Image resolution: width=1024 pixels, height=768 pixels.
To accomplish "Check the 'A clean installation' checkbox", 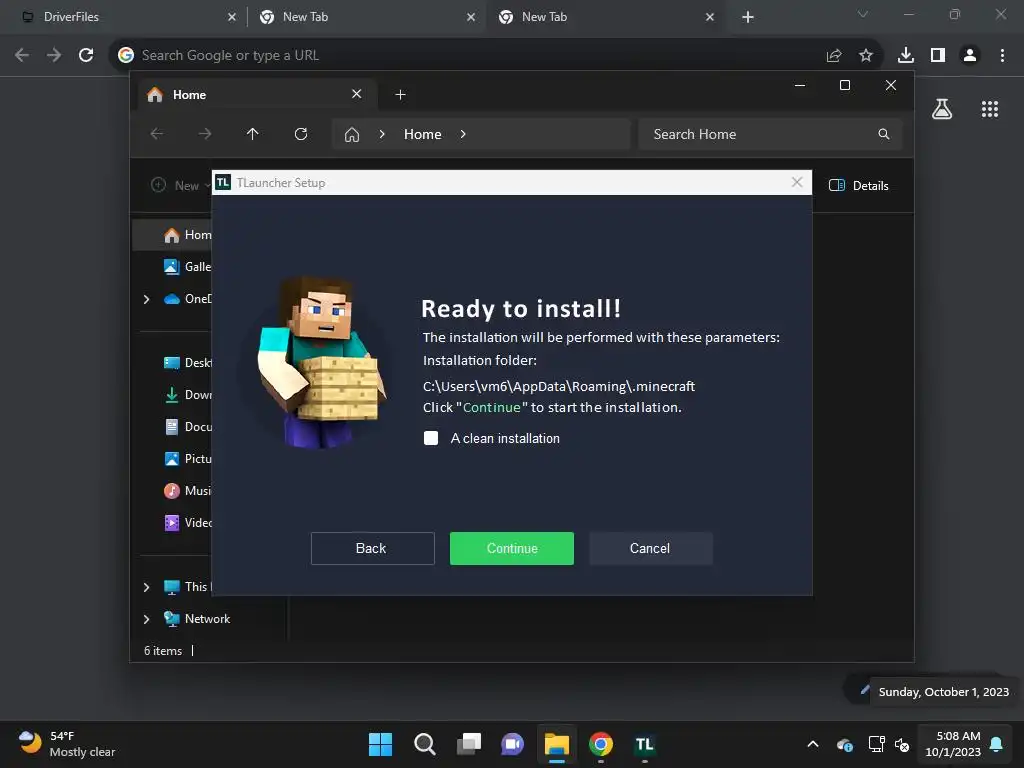I will point(431,438).
